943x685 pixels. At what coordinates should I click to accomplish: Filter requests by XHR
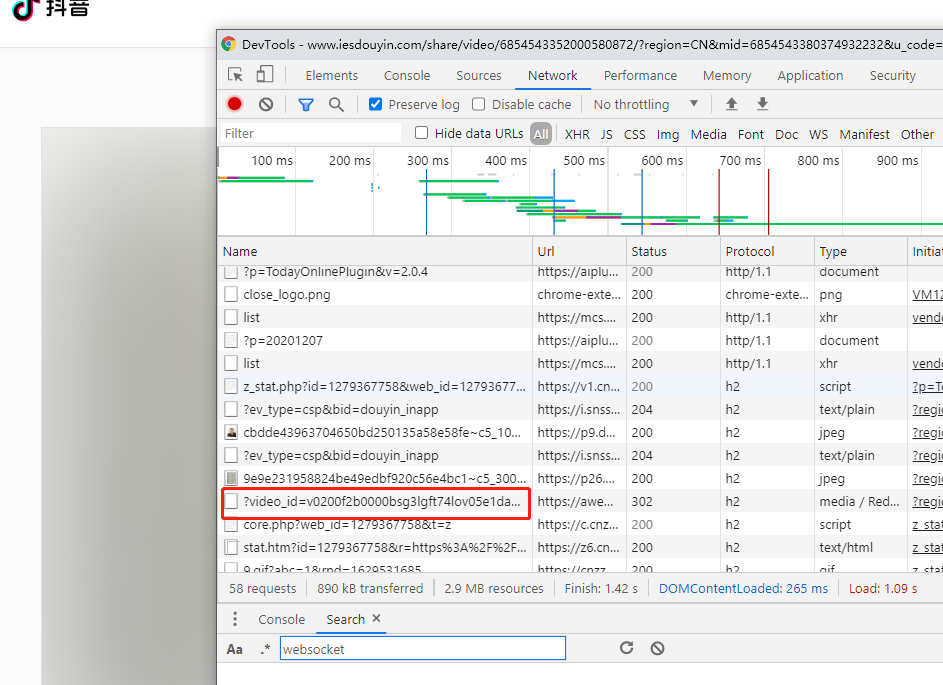(x=577, y=134)
